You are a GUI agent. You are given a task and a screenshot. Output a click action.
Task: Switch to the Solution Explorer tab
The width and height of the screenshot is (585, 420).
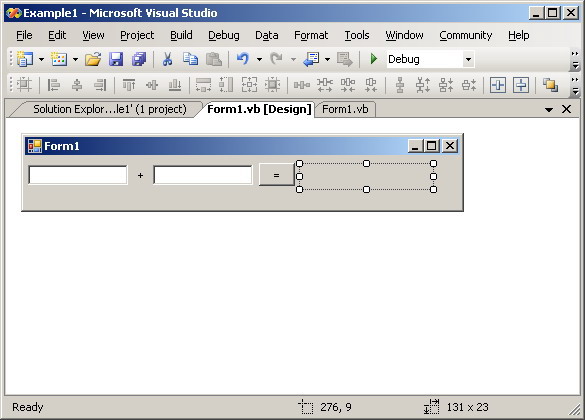click(110, 109)
